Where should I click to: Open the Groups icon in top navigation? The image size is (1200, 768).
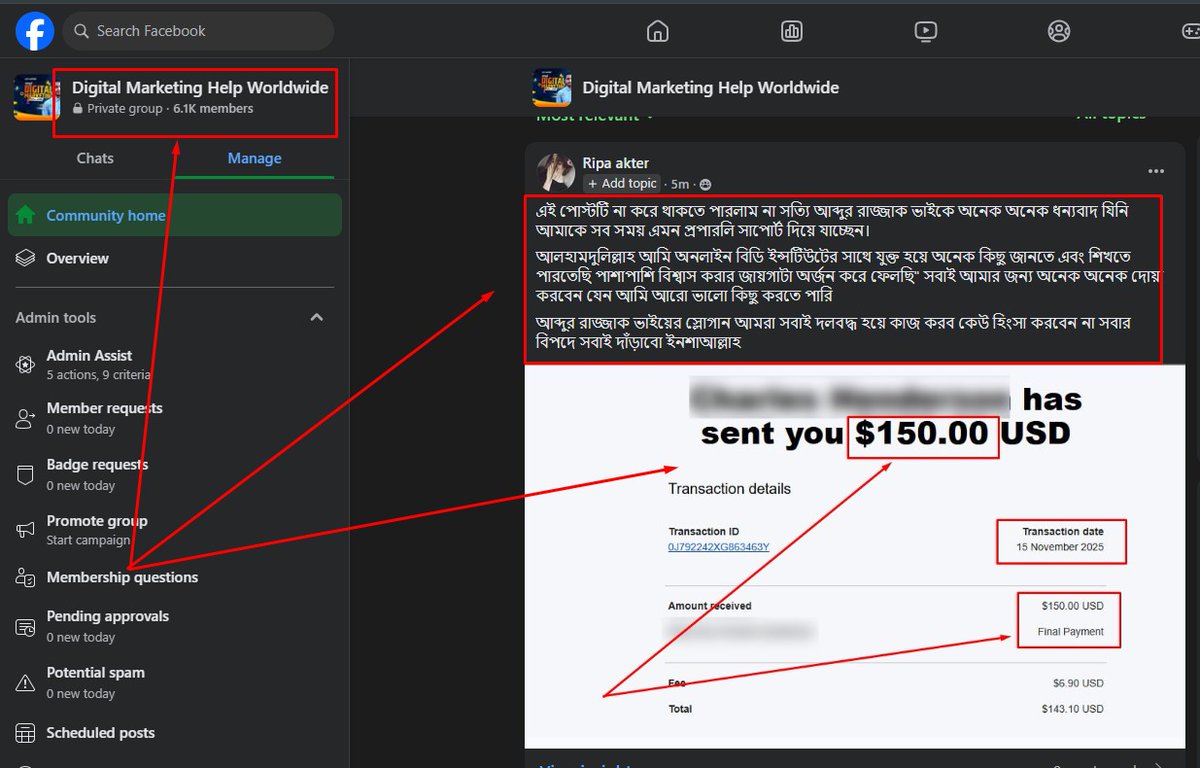click(x=1059, y=32)
